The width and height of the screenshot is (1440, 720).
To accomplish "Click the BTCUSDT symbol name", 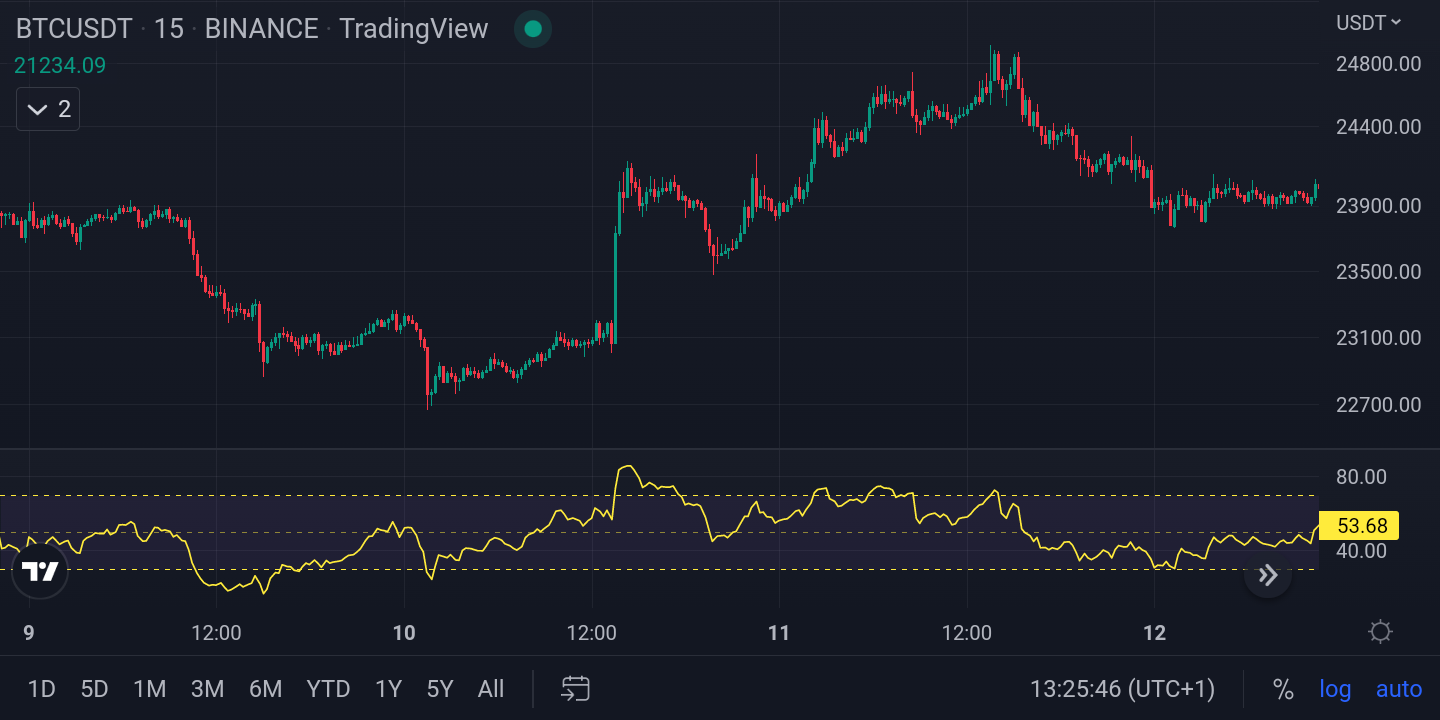I will tap(73, 29).
